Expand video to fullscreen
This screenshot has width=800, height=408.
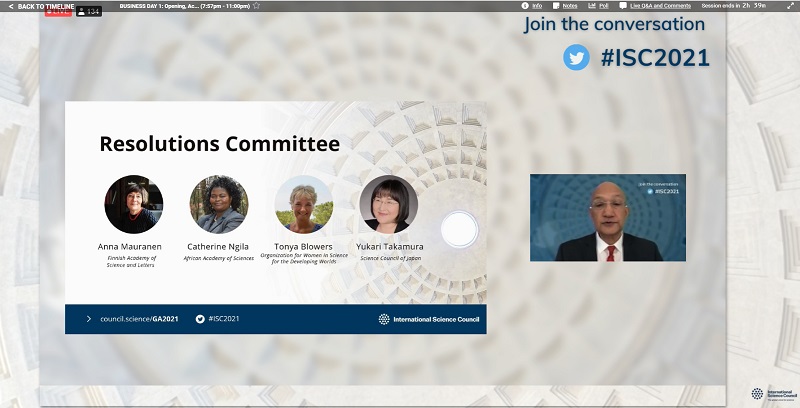pos(790,6)
